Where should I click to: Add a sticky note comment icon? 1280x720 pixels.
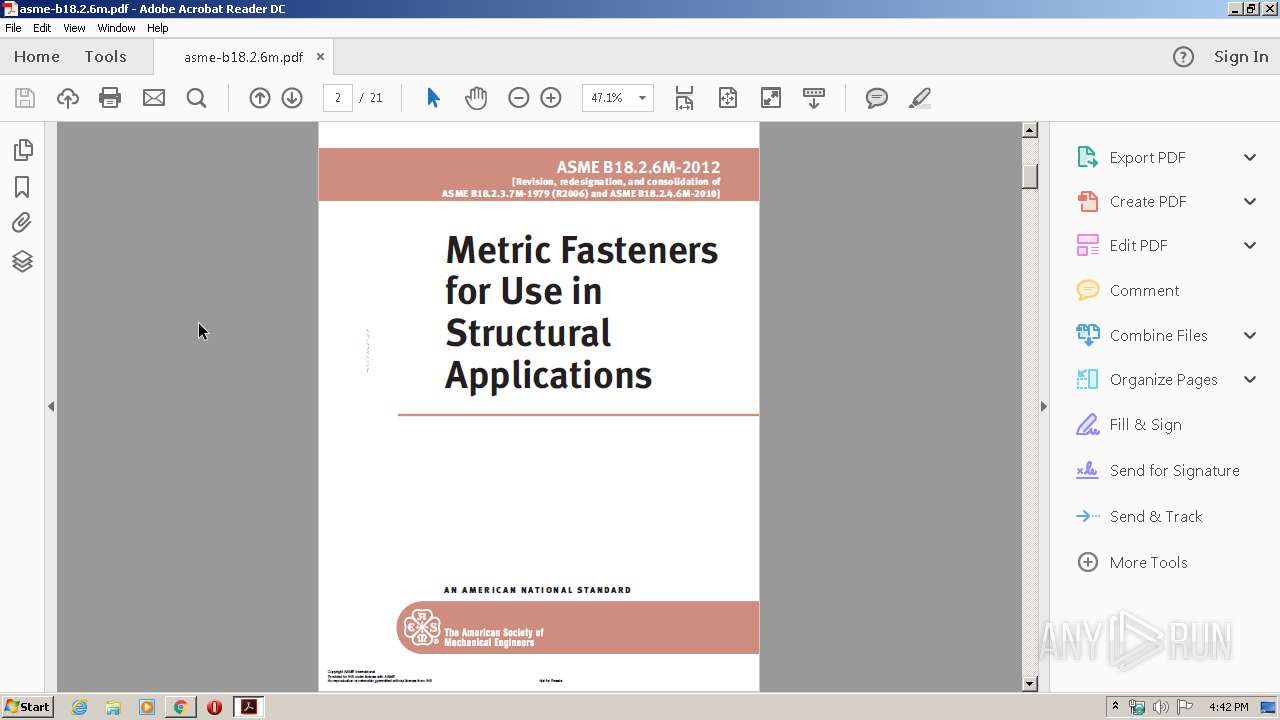[877, 98]
